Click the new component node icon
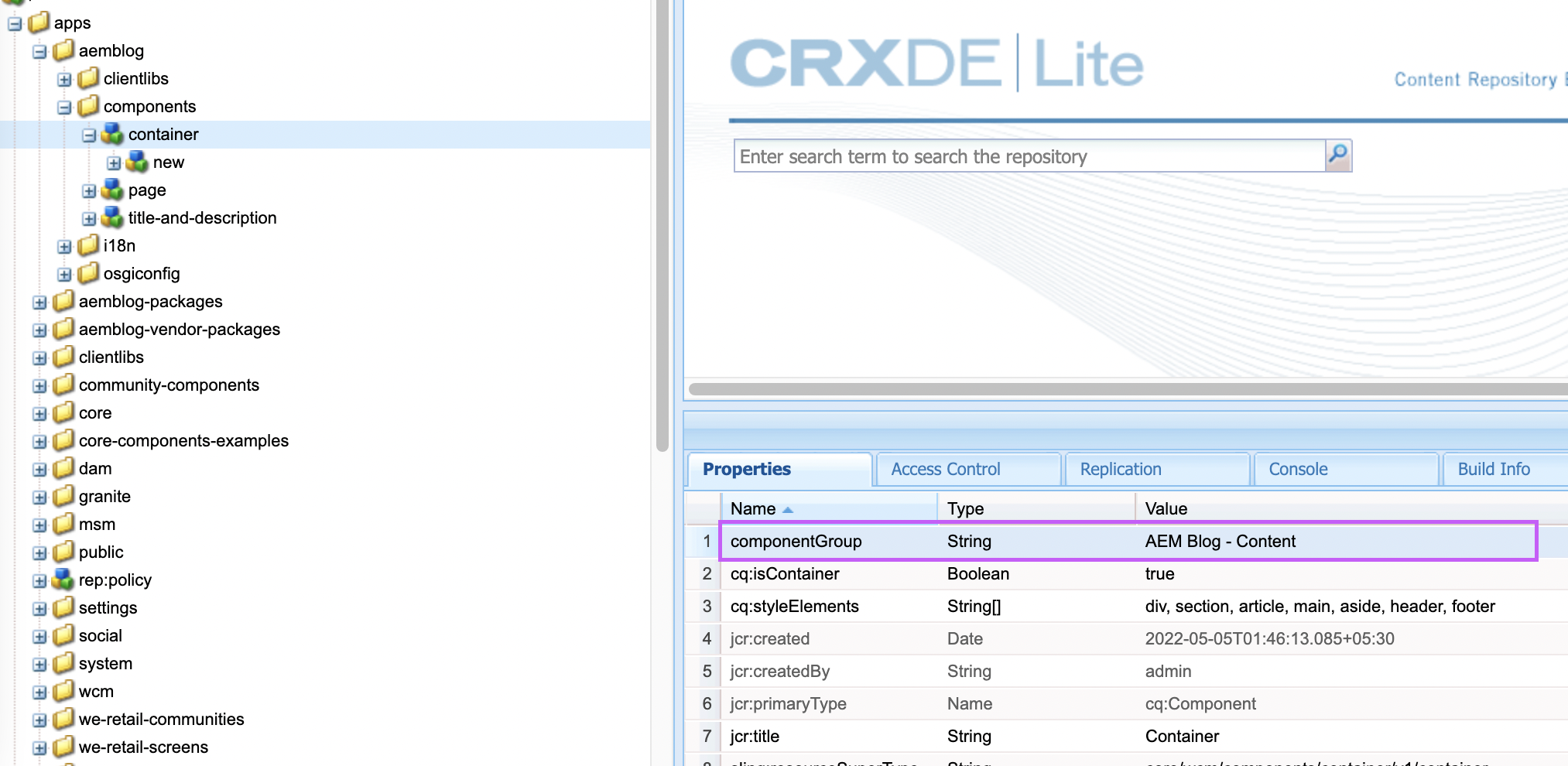1568x766 pixels. coord(138,162)
